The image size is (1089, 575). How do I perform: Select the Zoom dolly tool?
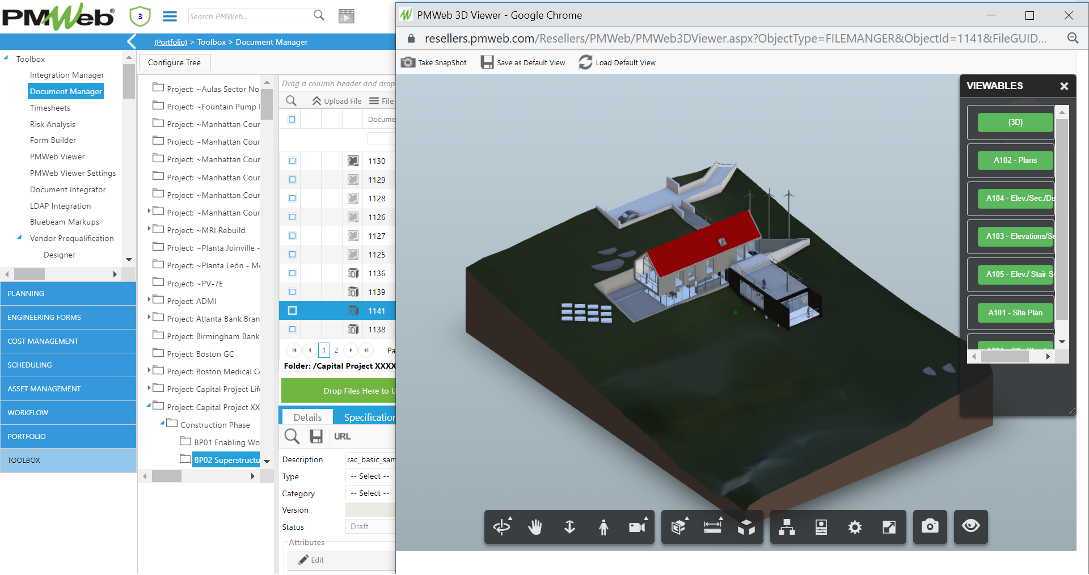[x=570, y=527]
